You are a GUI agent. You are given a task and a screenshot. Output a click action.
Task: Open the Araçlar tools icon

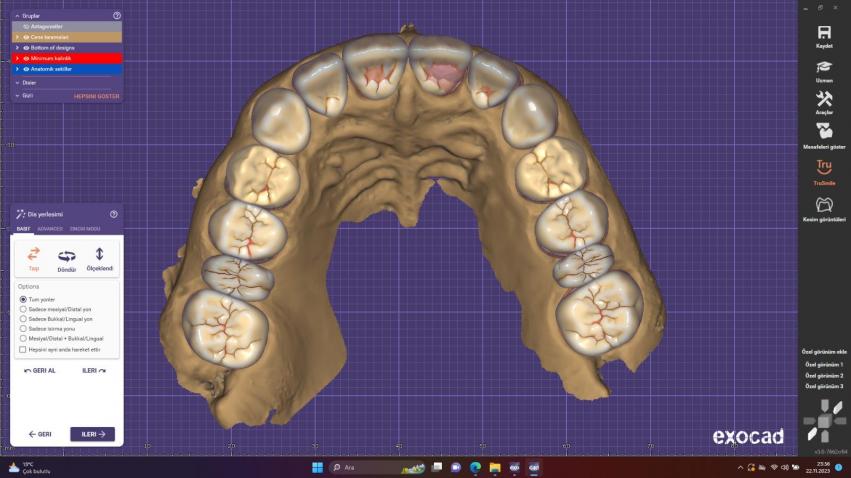824,101
